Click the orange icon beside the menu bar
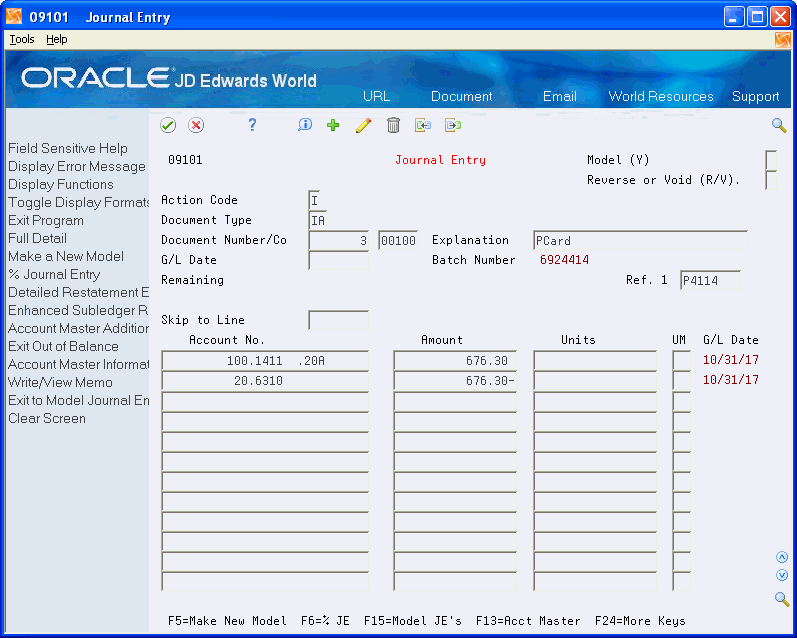 [x=783, y=40]
